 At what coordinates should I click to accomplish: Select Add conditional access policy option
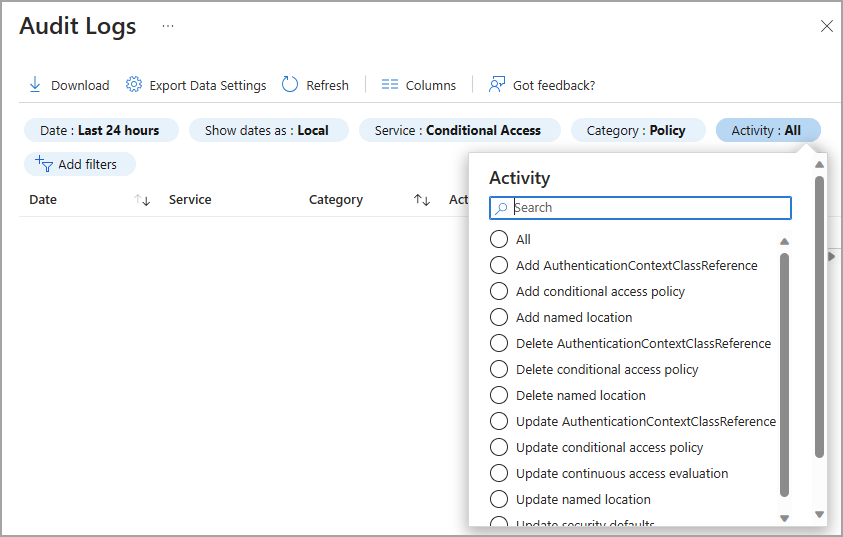[x=499, y=291]
